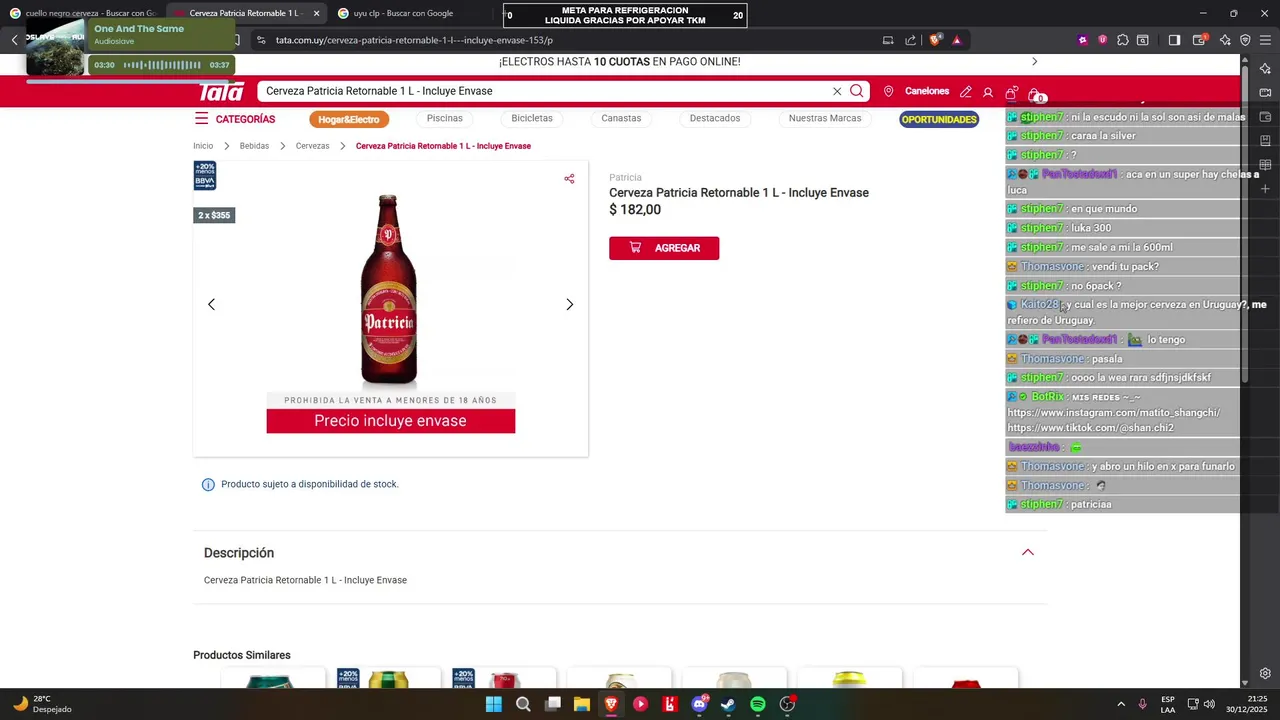Open the user account icon in the red header

click(x=988, y=92)
